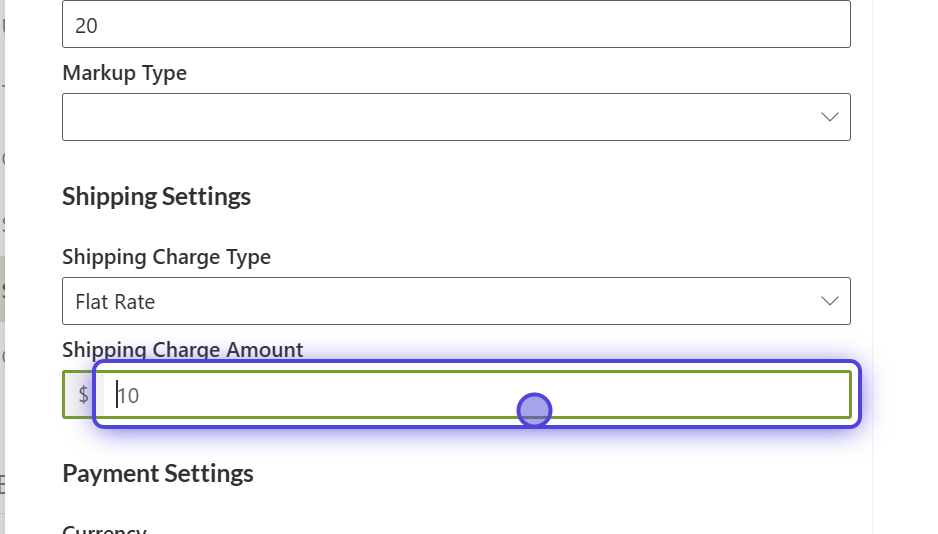Click the number 20 text in top field
This screenshot has height=534, width=938.
click(x=86, y=26)
